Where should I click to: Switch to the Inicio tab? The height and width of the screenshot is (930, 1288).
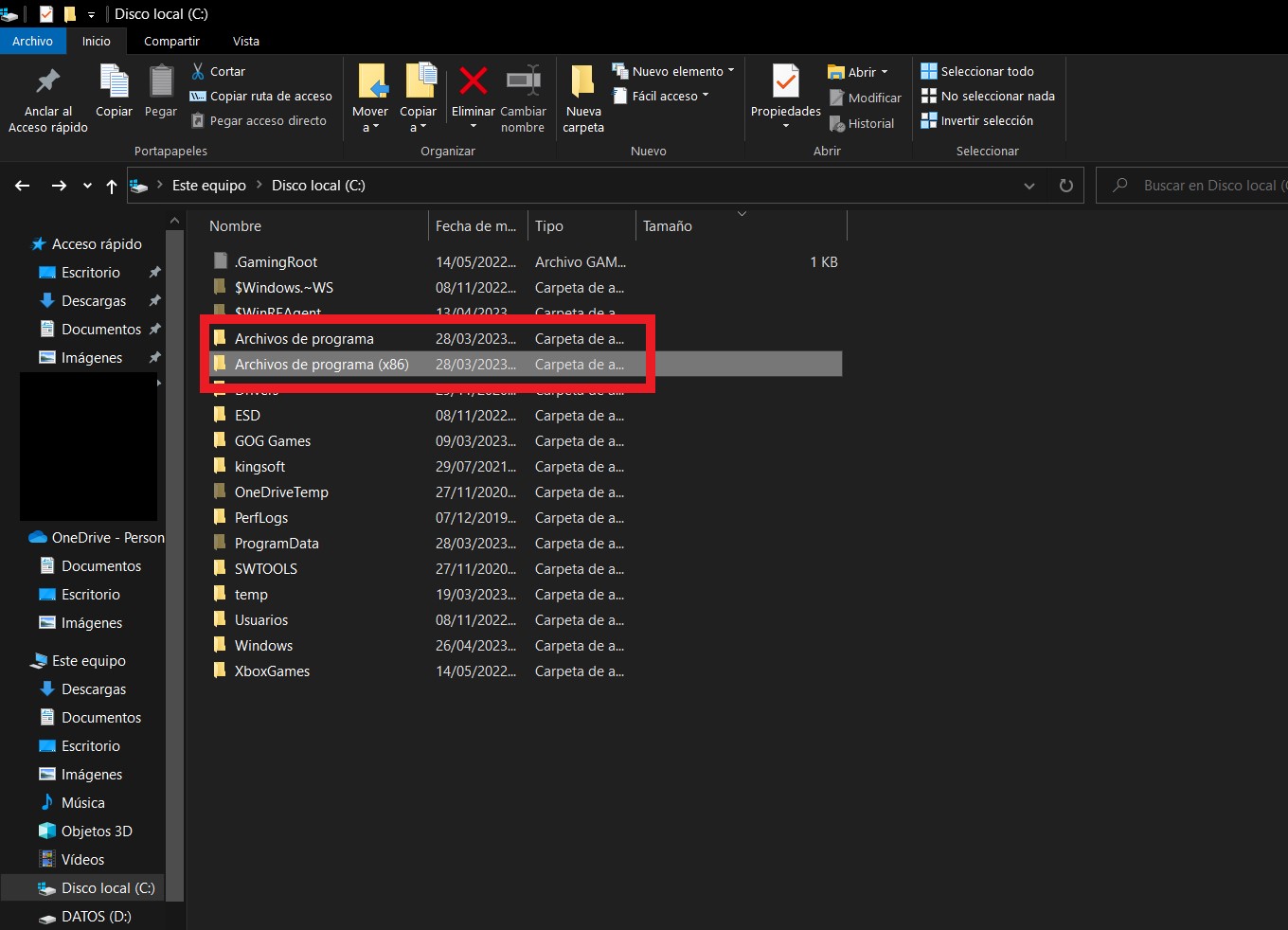[x=96, y=41]
